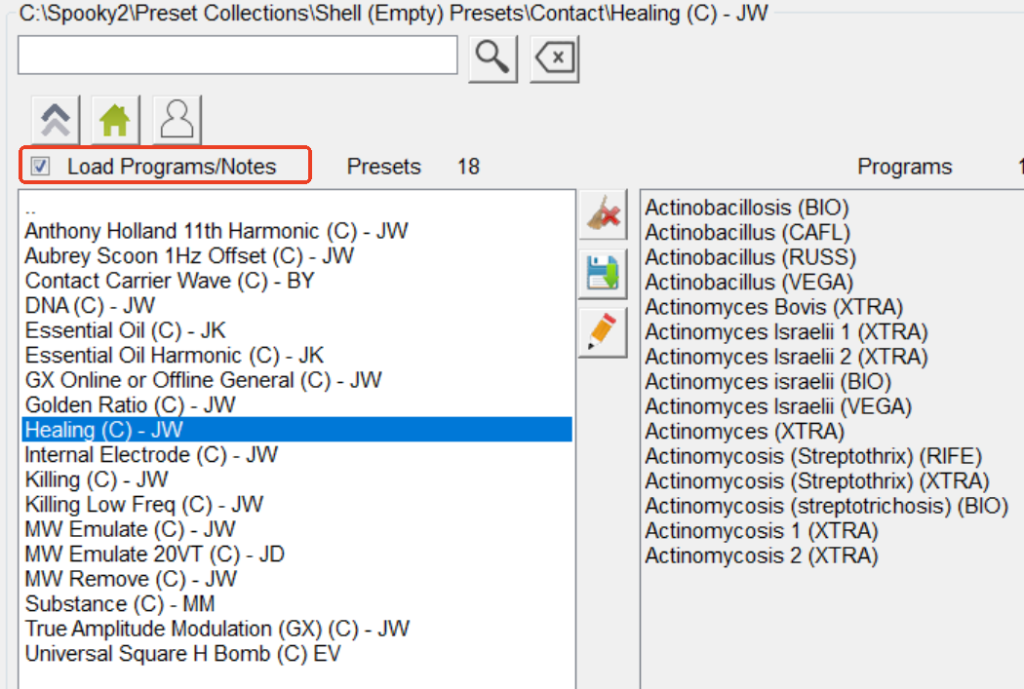Click in the preset search text field

[x=237, y=55]
